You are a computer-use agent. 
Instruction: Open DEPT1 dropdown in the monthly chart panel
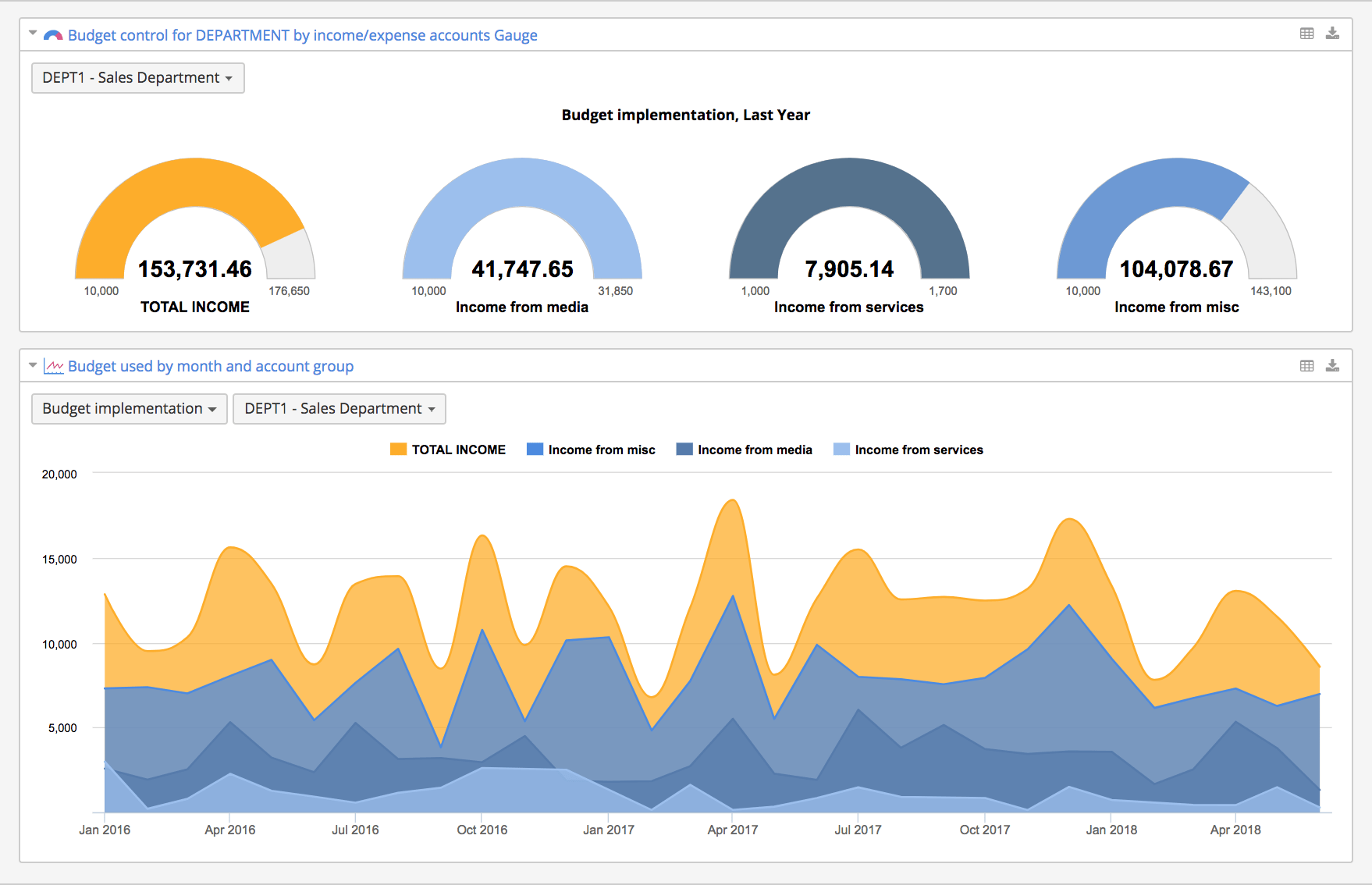click(339, 409)
